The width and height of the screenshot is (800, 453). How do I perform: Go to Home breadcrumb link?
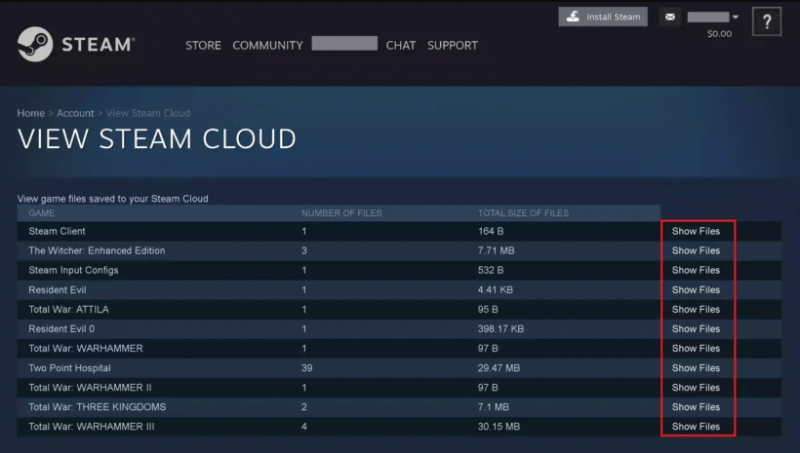pyautogui.click(x=31, y=113)
